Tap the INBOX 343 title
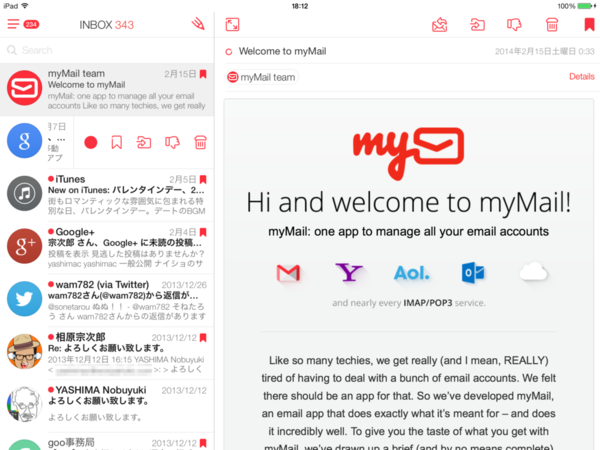The height and width of the screenshot is (450, 600). pos(107,25)
